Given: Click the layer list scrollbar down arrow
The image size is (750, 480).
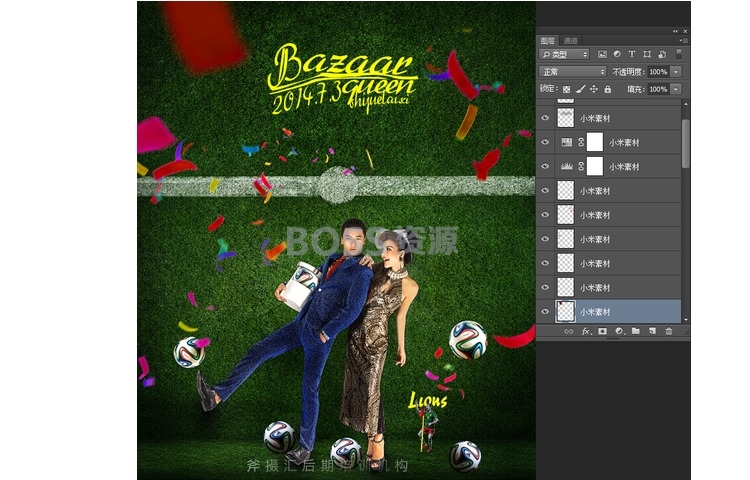Looking at the screenshot, I should point(686,319).
